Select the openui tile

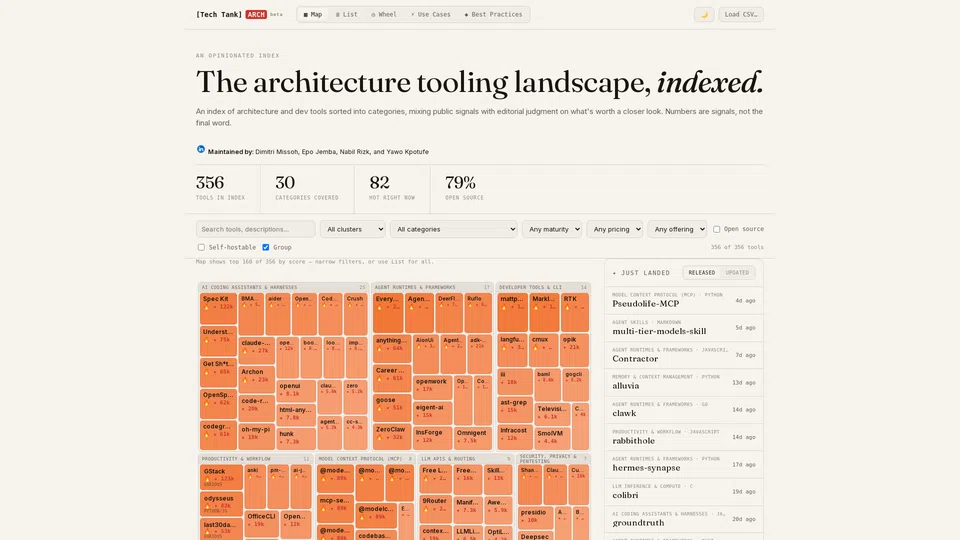(x=296, y=390)
